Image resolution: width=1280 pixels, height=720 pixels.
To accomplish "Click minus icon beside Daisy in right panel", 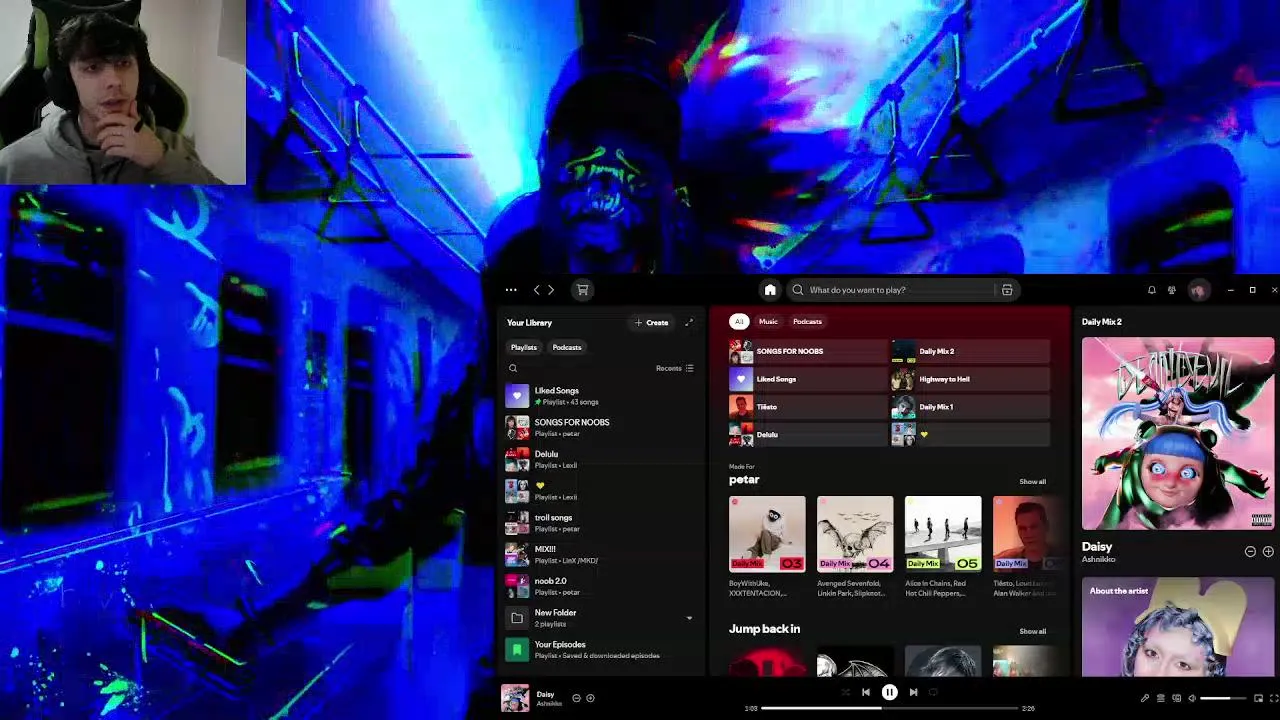I will coord(1250,552).
